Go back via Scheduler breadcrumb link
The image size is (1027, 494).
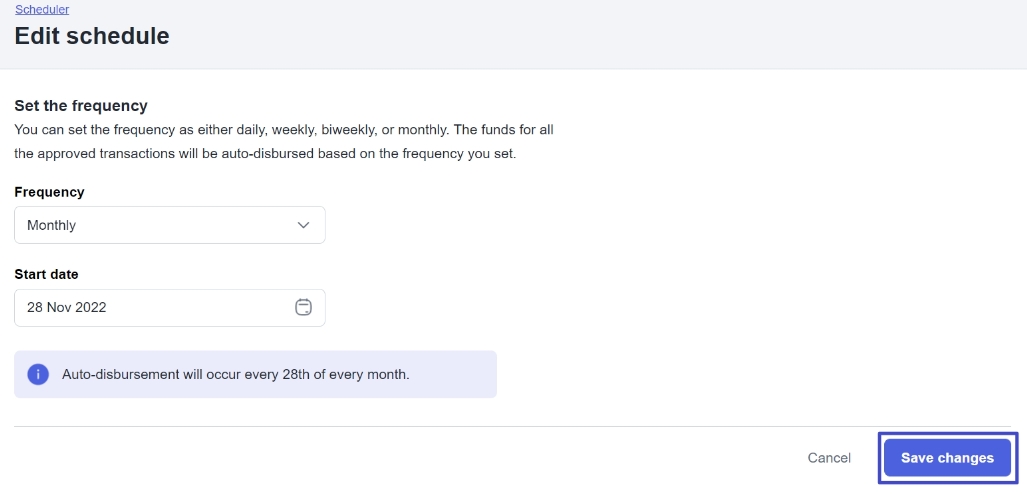point(42,9)
